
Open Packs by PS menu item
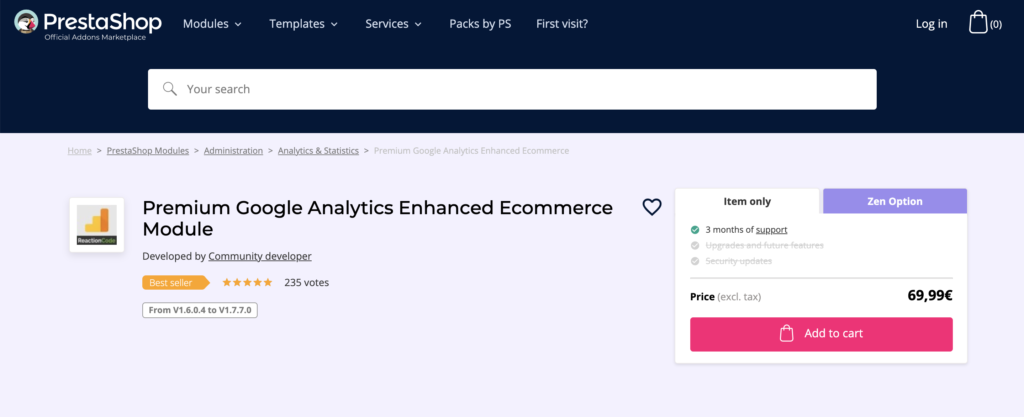(x=480, y=24)
